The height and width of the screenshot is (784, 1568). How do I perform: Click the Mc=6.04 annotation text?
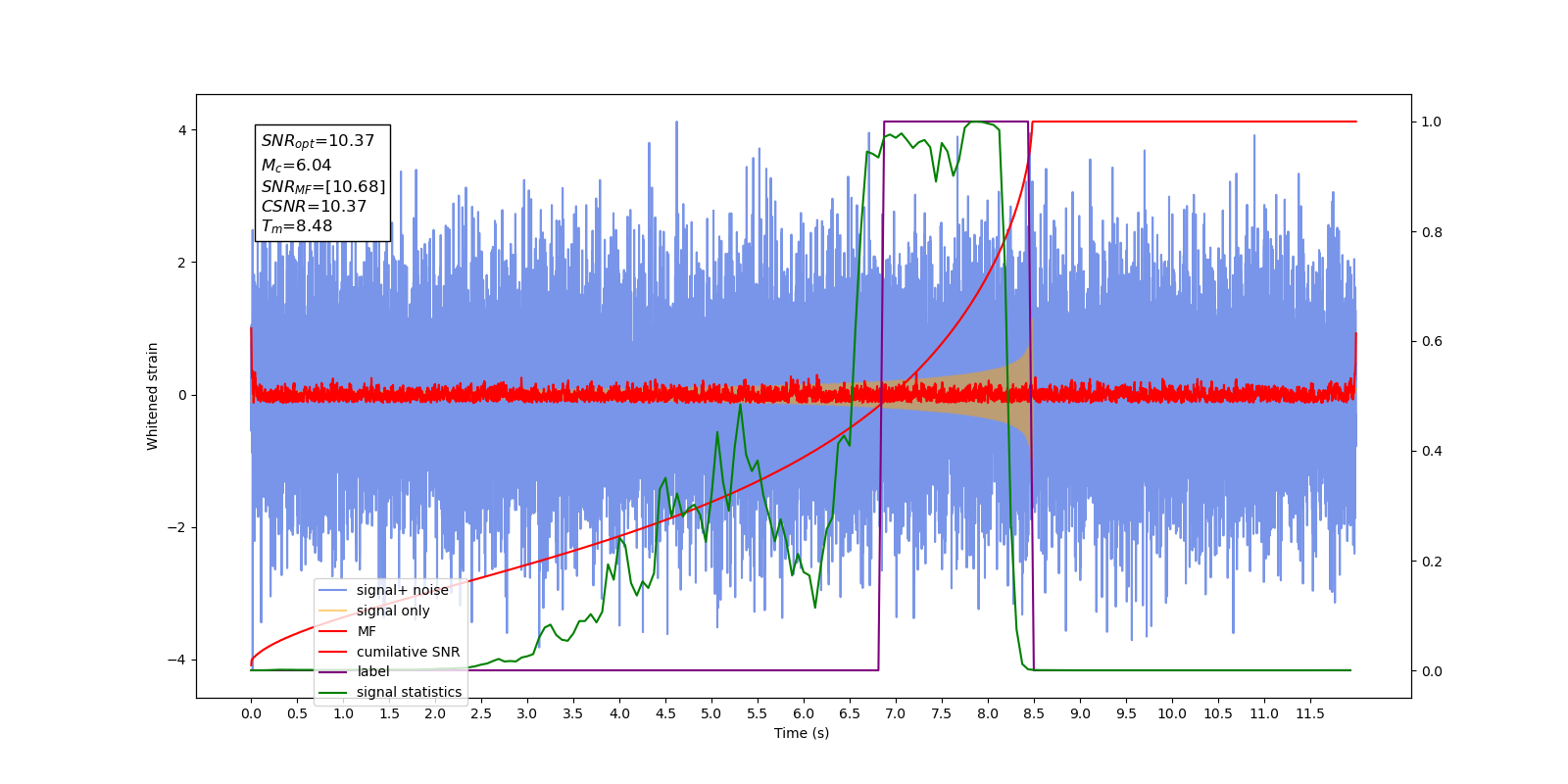click(296, 166)
